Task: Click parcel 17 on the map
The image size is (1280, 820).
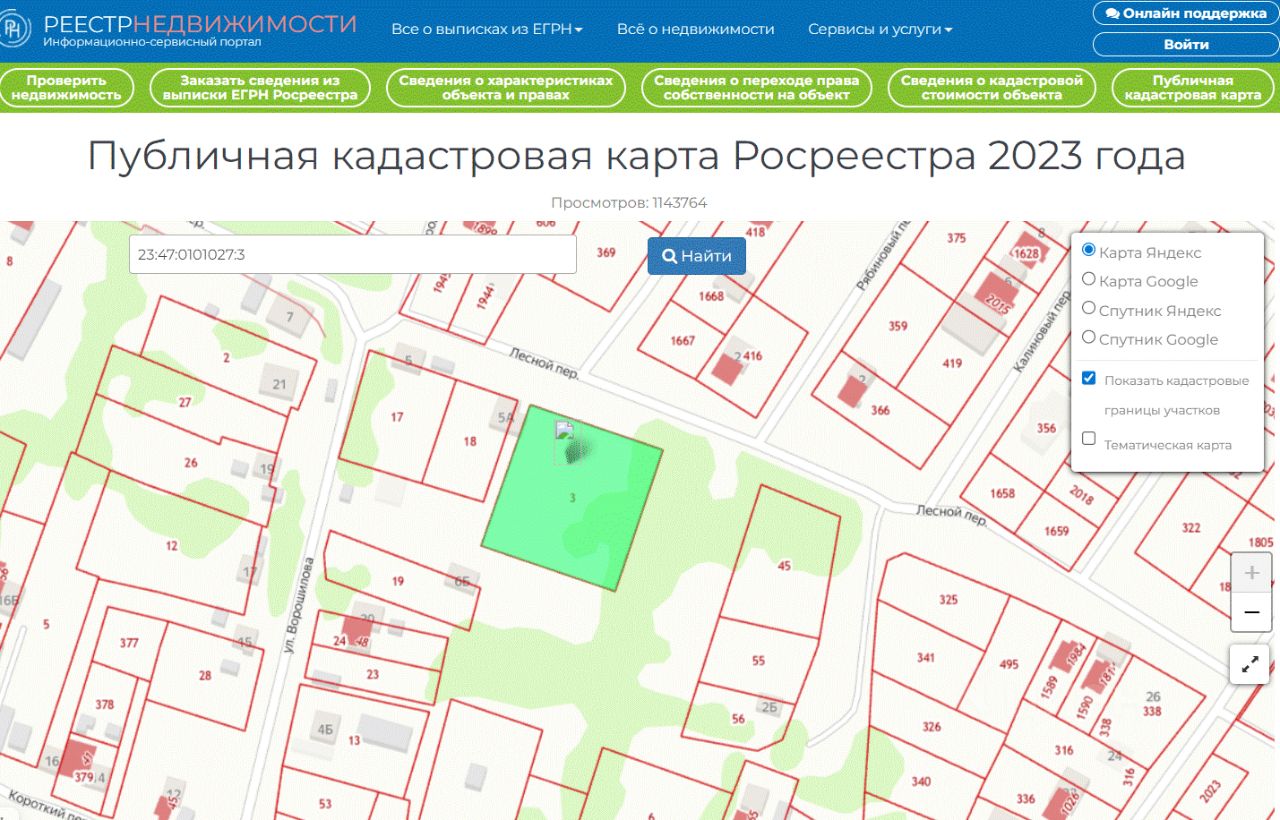Action: click(x=397, y=417)
